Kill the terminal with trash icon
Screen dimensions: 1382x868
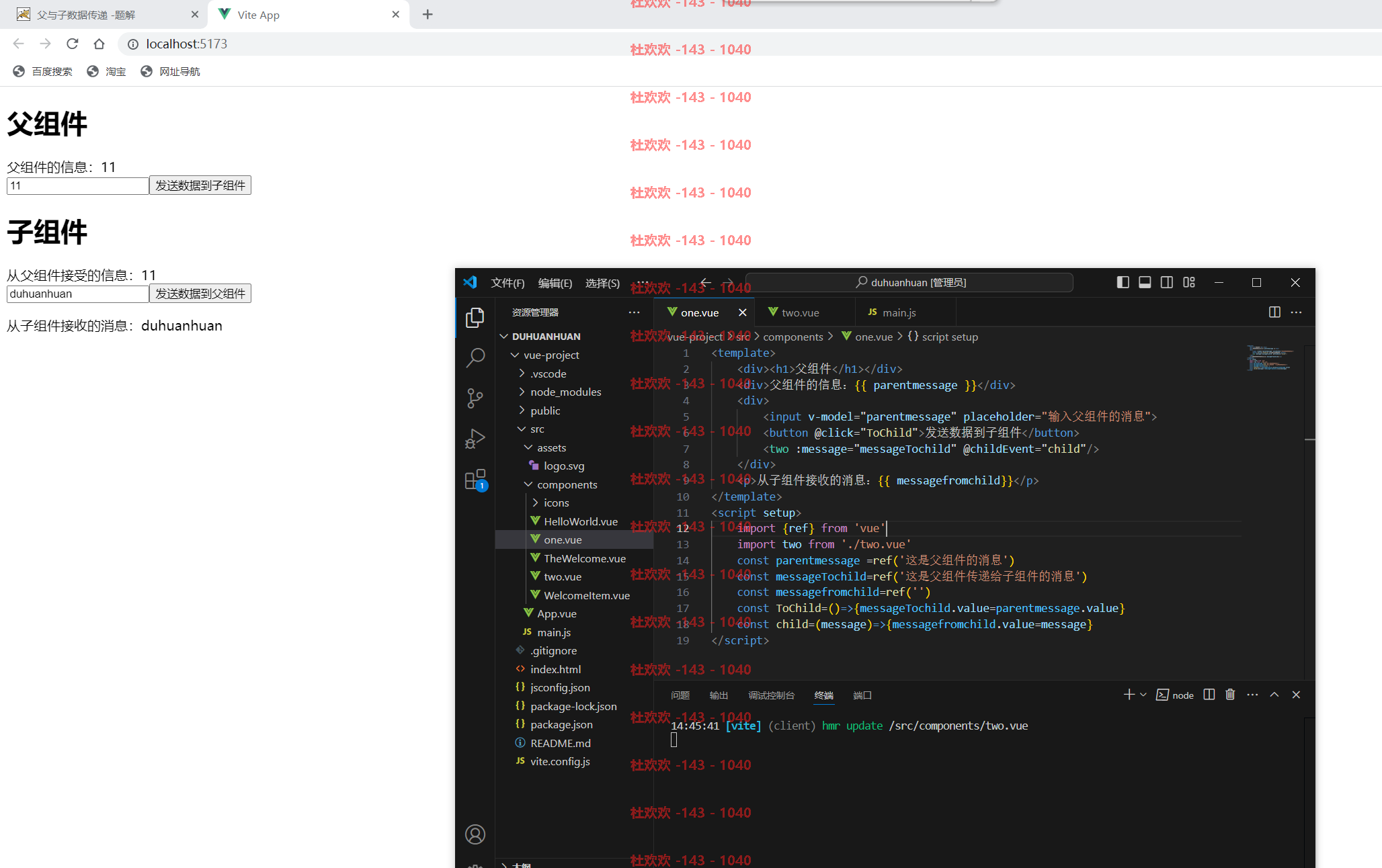pyautogui.click(x=1230, y=695)
